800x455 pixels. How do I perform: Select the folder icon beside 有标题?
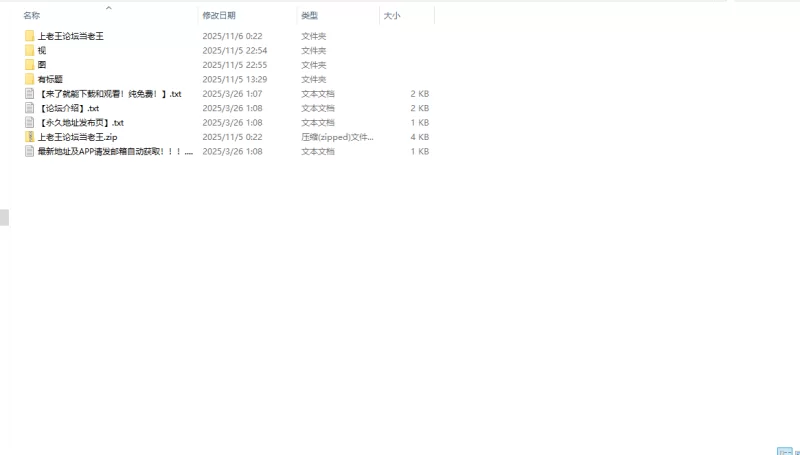(30, 79)
